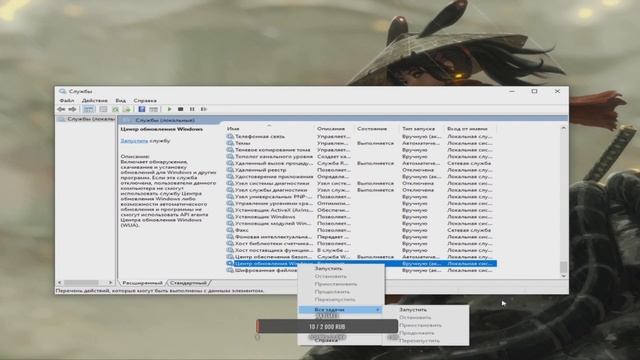Toggle the Show/Hide Console Tree toolbar icon

[89, 109]
